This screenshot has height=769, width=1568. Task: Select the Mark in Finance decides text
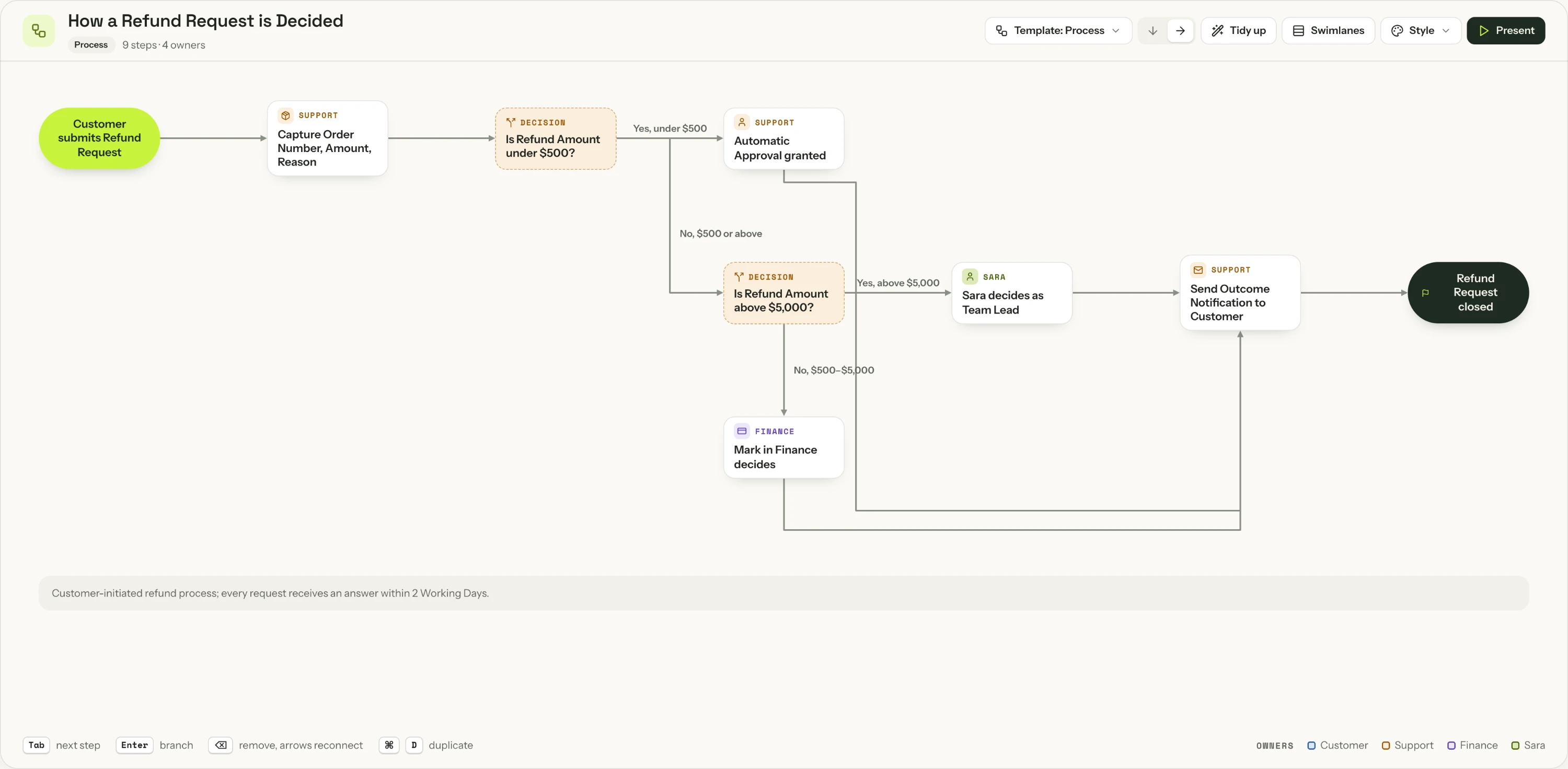(775, 457)
